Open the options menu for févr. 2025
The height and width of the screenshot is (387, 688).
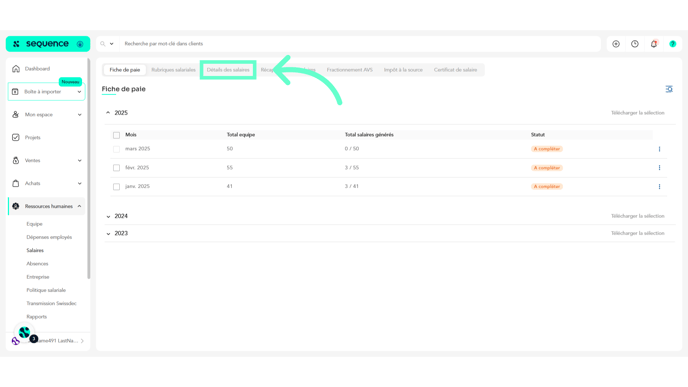click(659, 168)
